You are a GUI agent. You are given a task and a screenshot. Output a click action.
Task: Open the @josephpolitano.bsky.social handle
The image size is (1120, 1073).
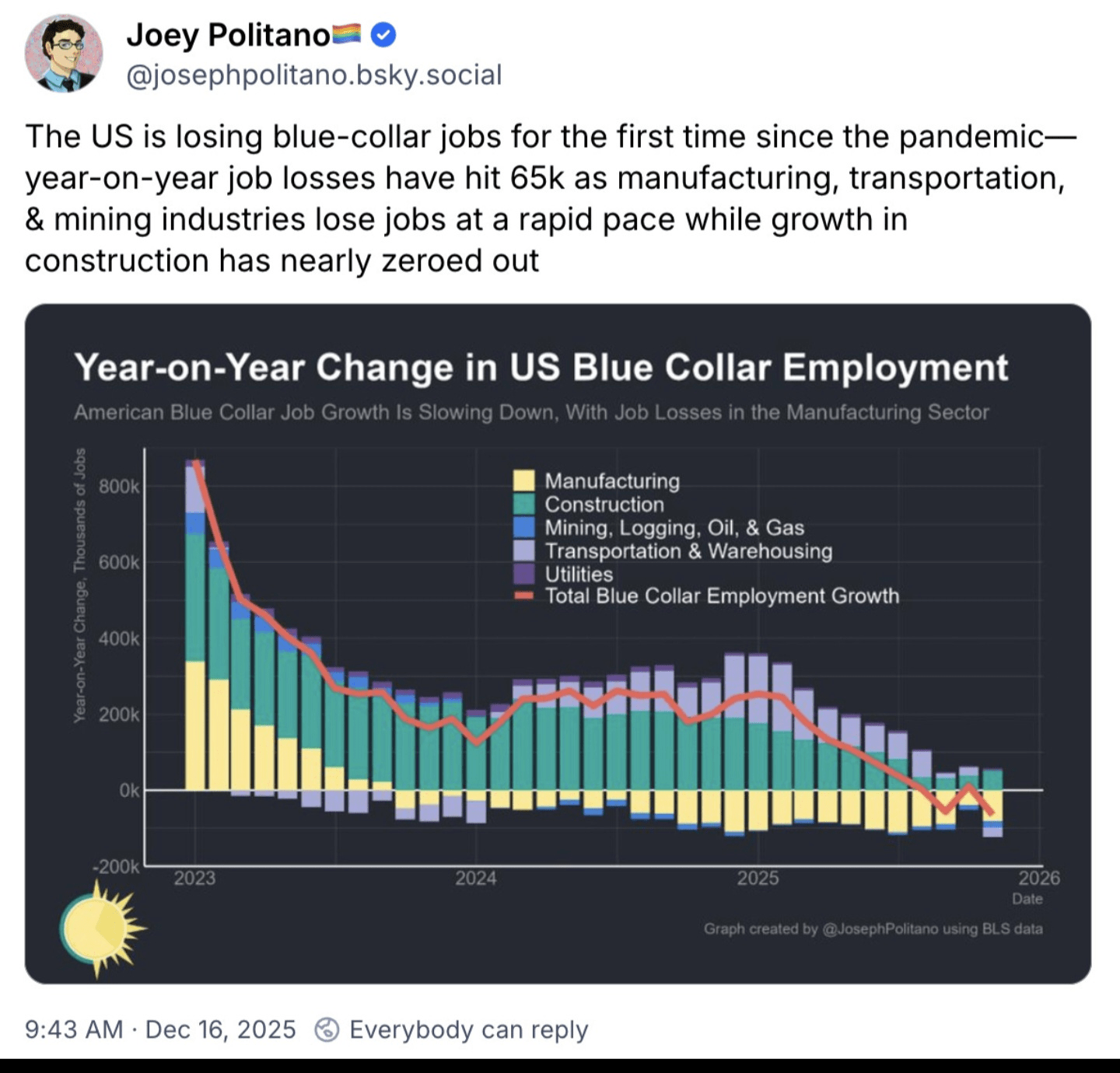pos(313,75)
